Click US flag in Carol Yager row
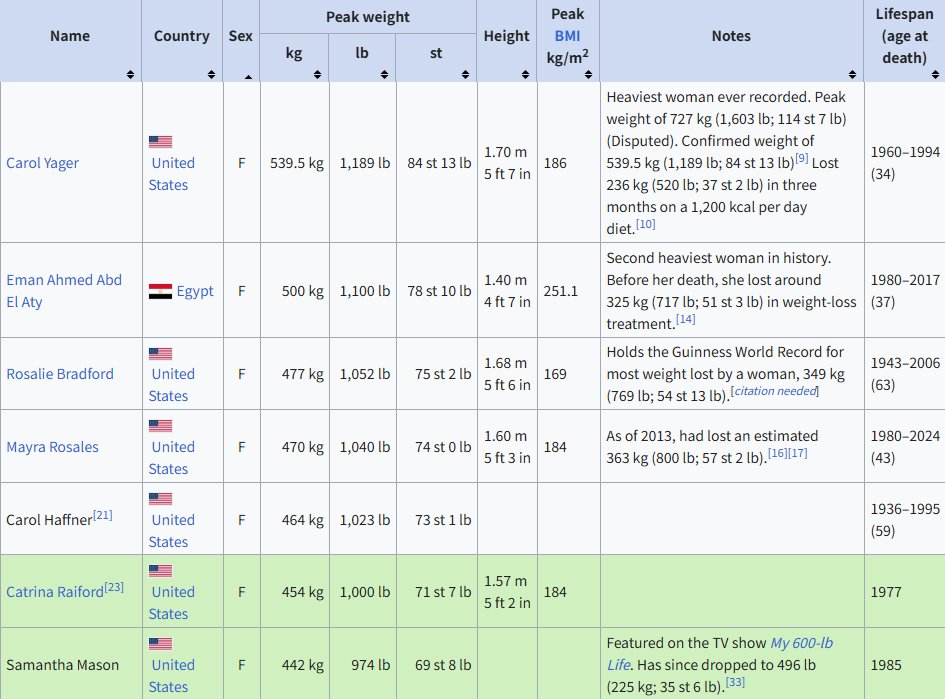 click(x=160, y=142)
